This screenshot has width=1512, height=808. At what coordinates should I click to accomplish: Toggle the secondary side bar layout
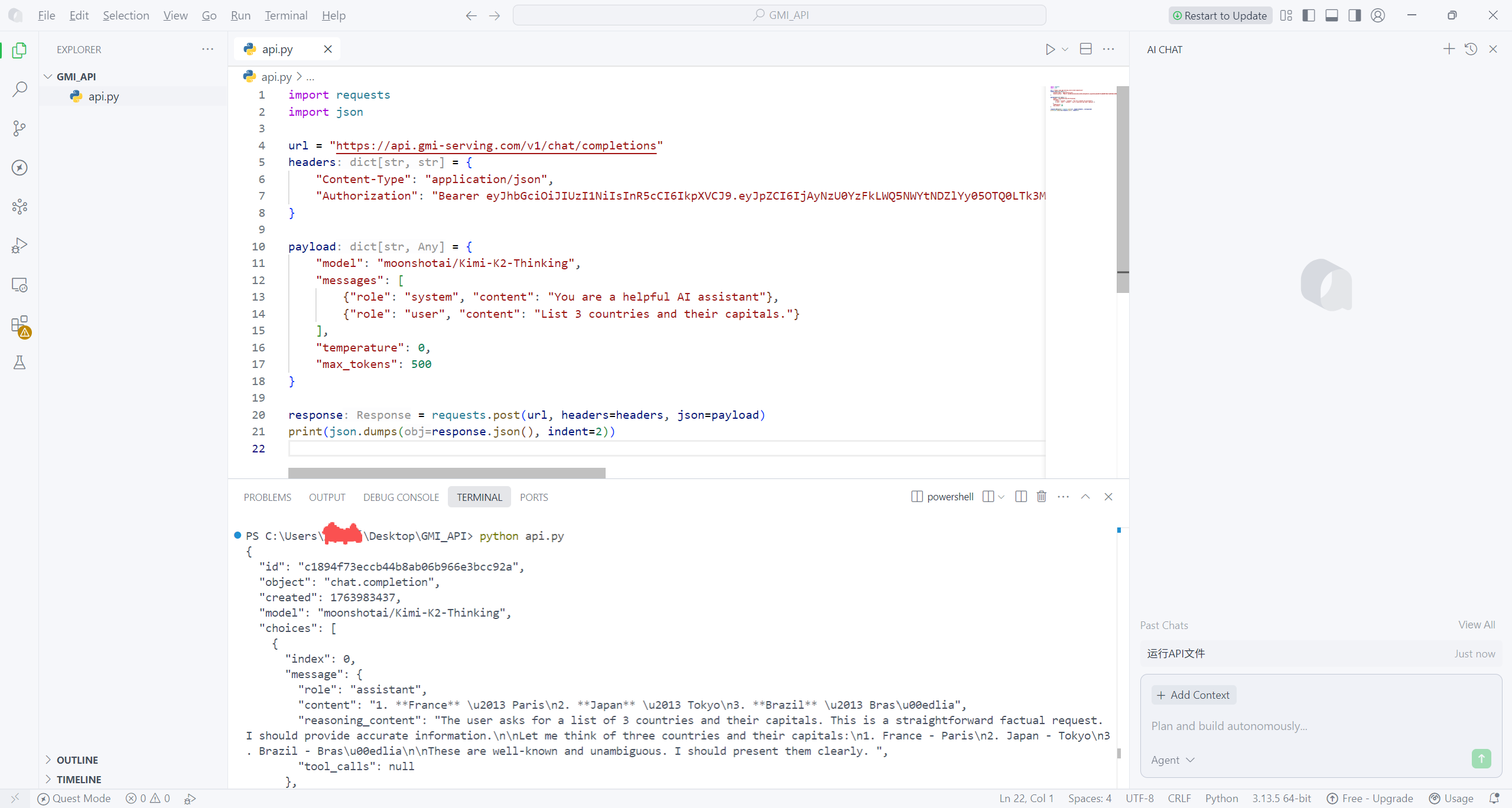click(x=1355, y=15)
